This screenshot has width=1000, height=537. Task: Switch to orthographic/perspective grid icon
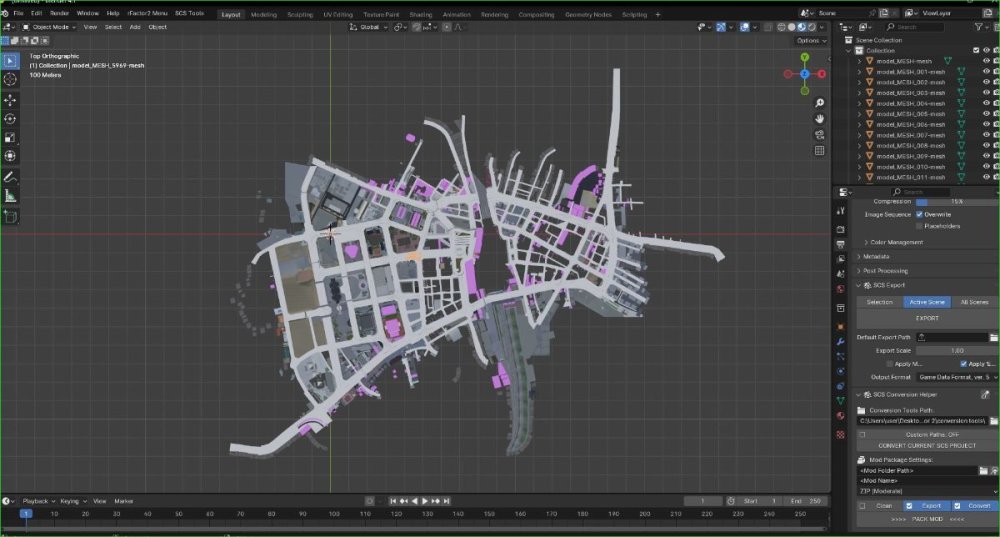(820, 151)
